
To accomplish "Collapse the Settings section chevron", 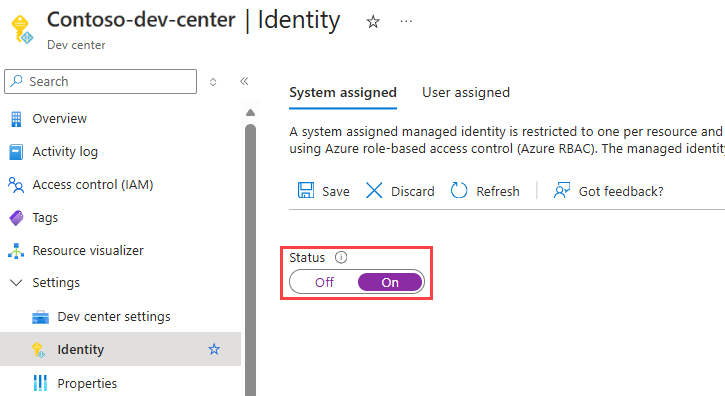I will (x=16, y=283).
